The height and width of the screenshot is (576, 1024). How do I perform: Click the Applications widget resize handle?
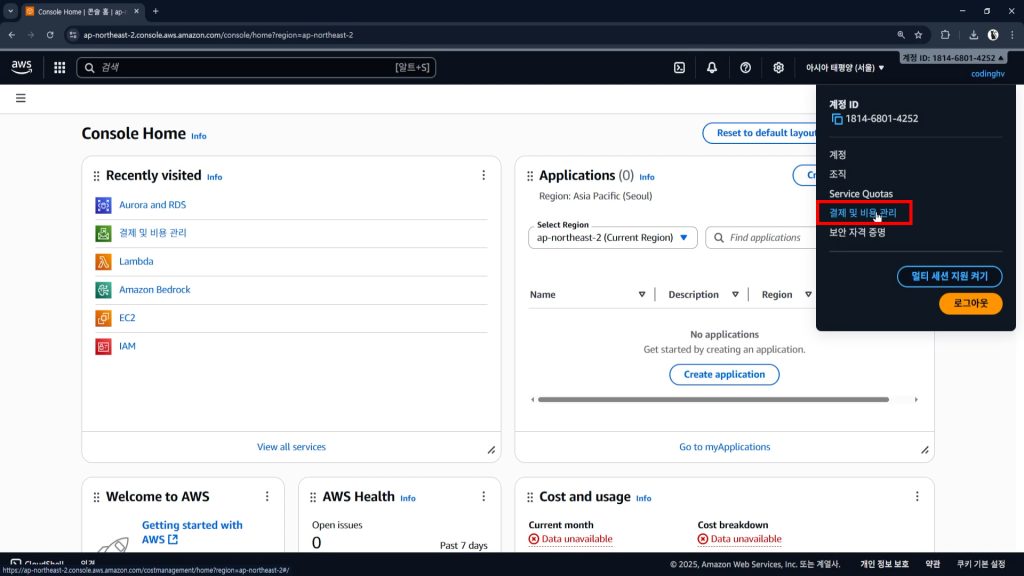(x=925, y=450)
